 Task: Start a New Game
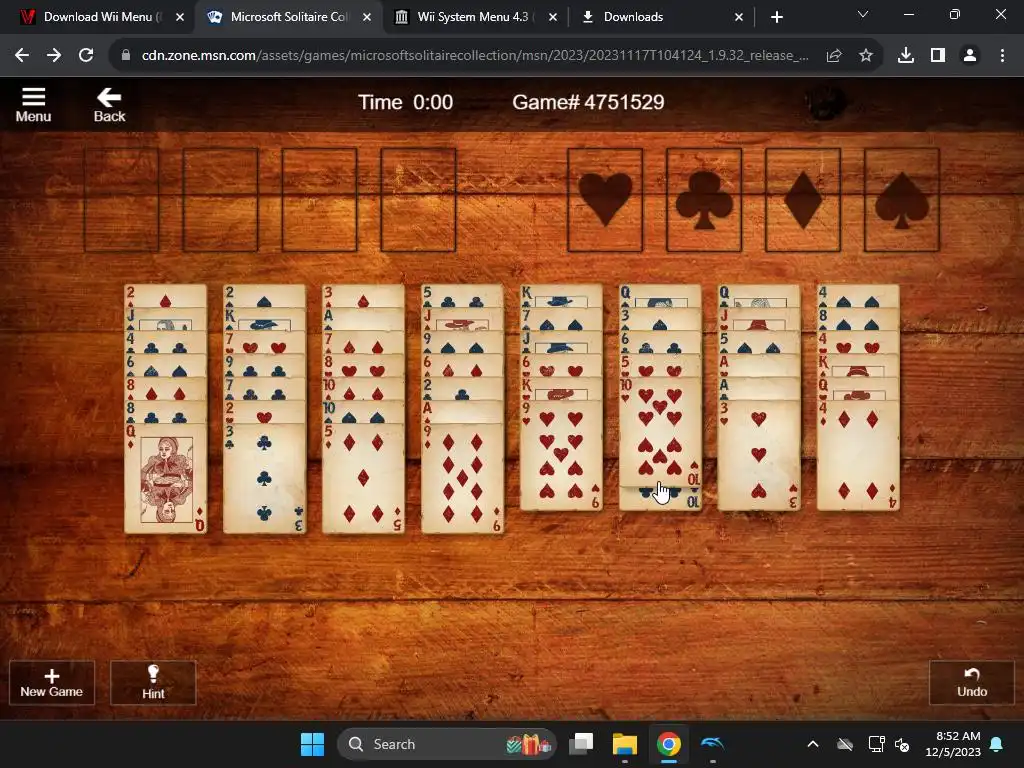click(x=52, y=682)
